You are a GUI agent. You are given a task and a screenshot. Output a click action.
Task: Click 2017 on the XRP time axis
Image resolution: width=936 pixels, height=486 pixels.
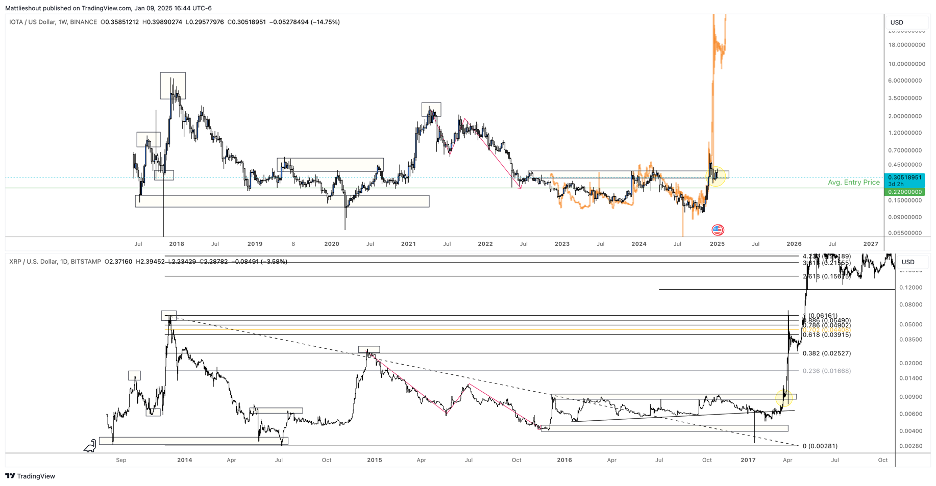click(x=748, y=460)
